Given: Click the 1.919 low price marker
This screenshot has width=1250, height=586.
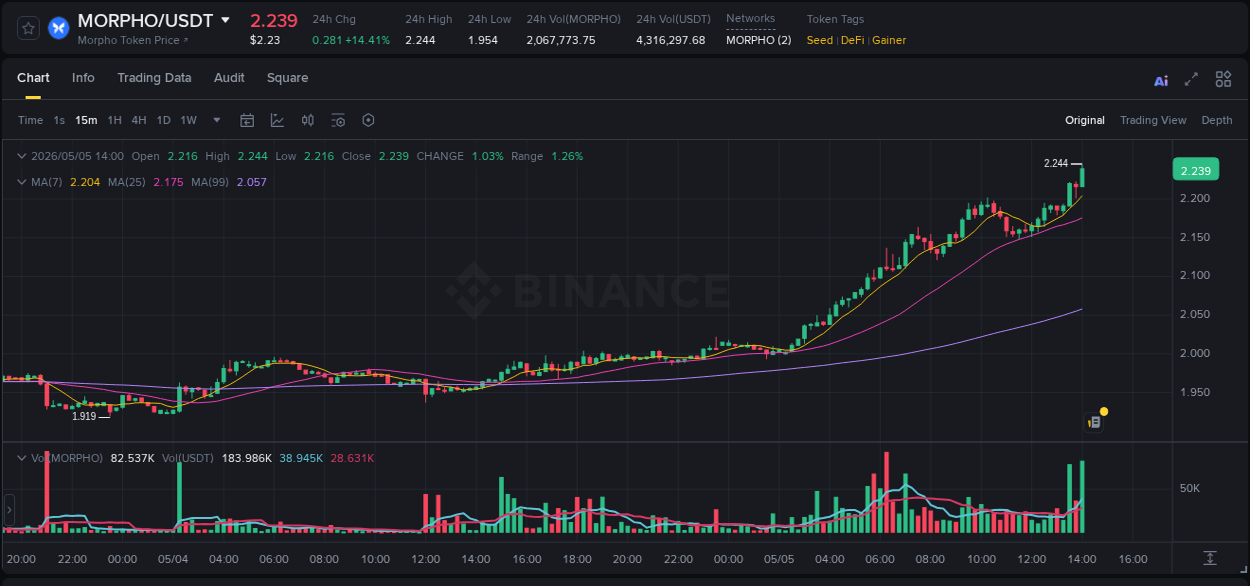Looking at the screenshot, I should (x=84, y=416).
